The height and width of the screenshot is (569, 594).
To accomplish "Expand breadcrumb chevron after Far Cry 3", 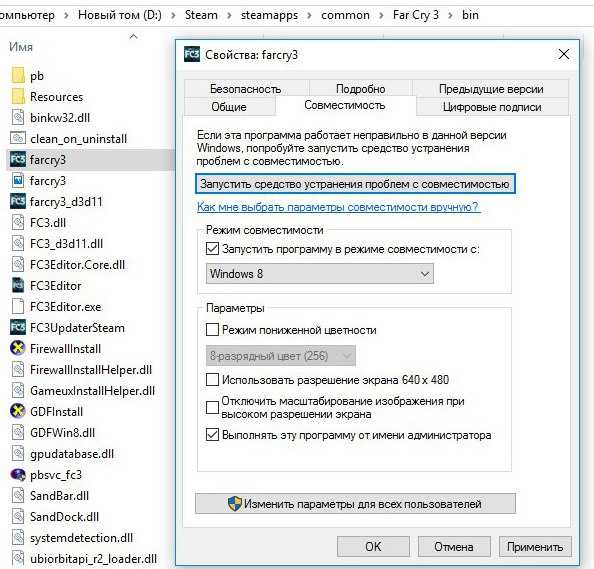I will pyautogui.click(x=450, y=16).
